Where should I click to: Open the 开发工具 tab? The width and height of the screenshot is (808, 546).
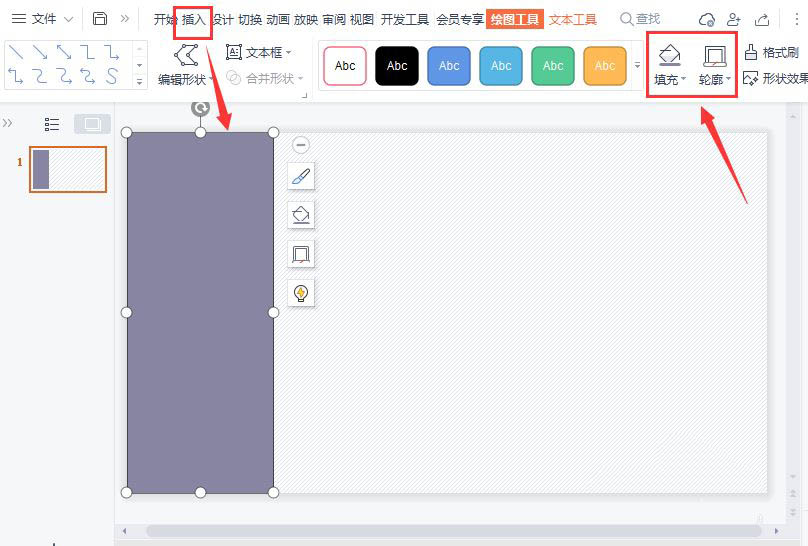pyautogui.click(x=405, y=20)
